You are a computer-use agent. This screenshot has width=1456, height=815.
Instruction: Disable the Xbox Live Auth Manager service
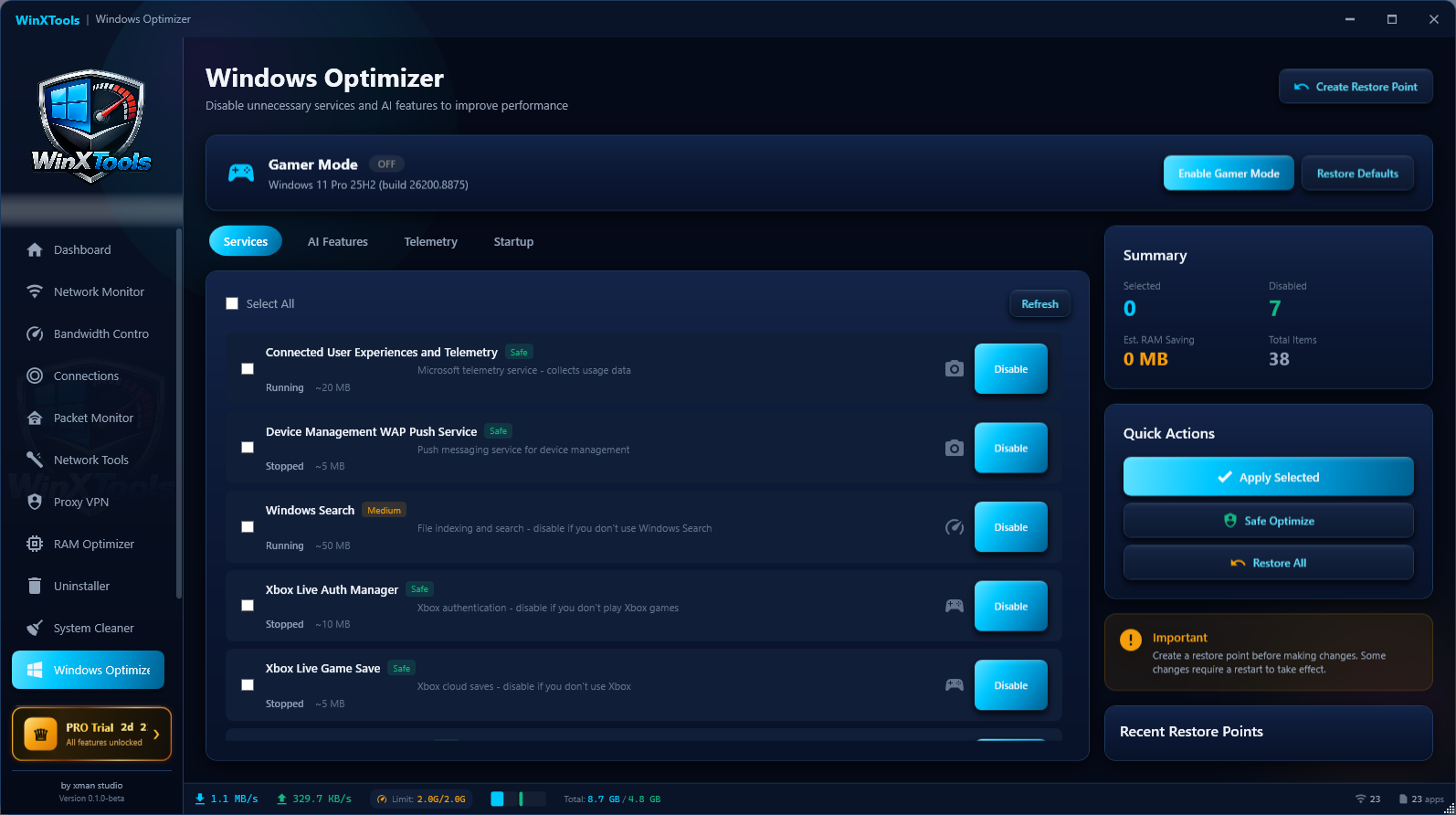click(x=1010, y=606)
